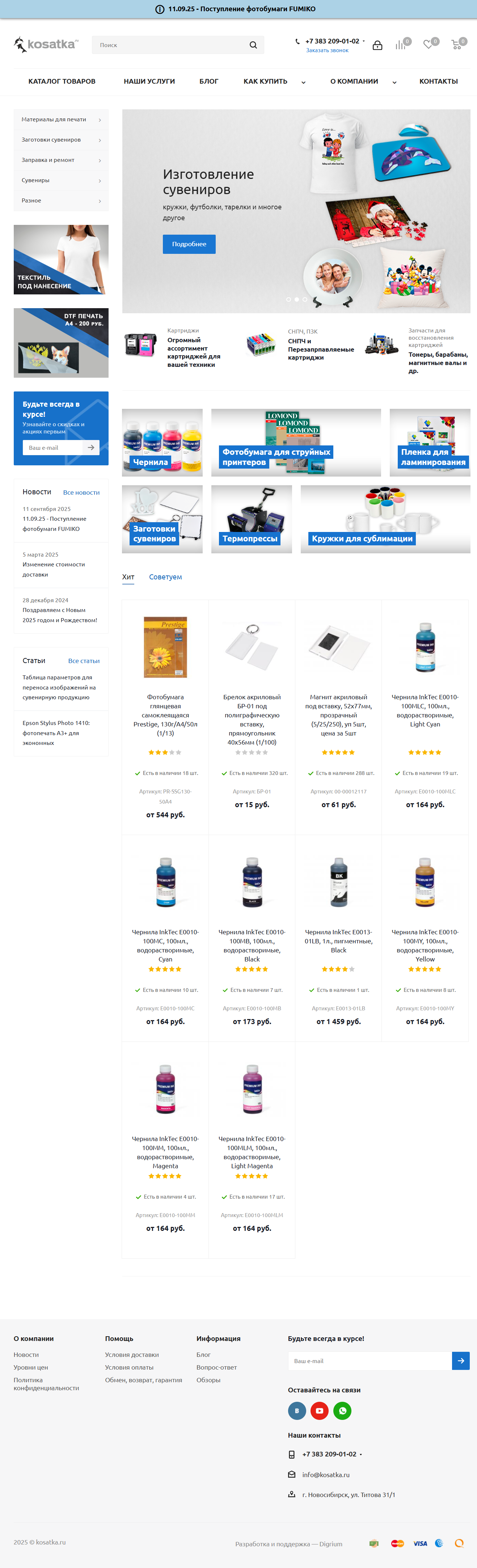The image size is (477, 1568).
Task: Switch to the Советуем tab
Action: click(165, 577)
